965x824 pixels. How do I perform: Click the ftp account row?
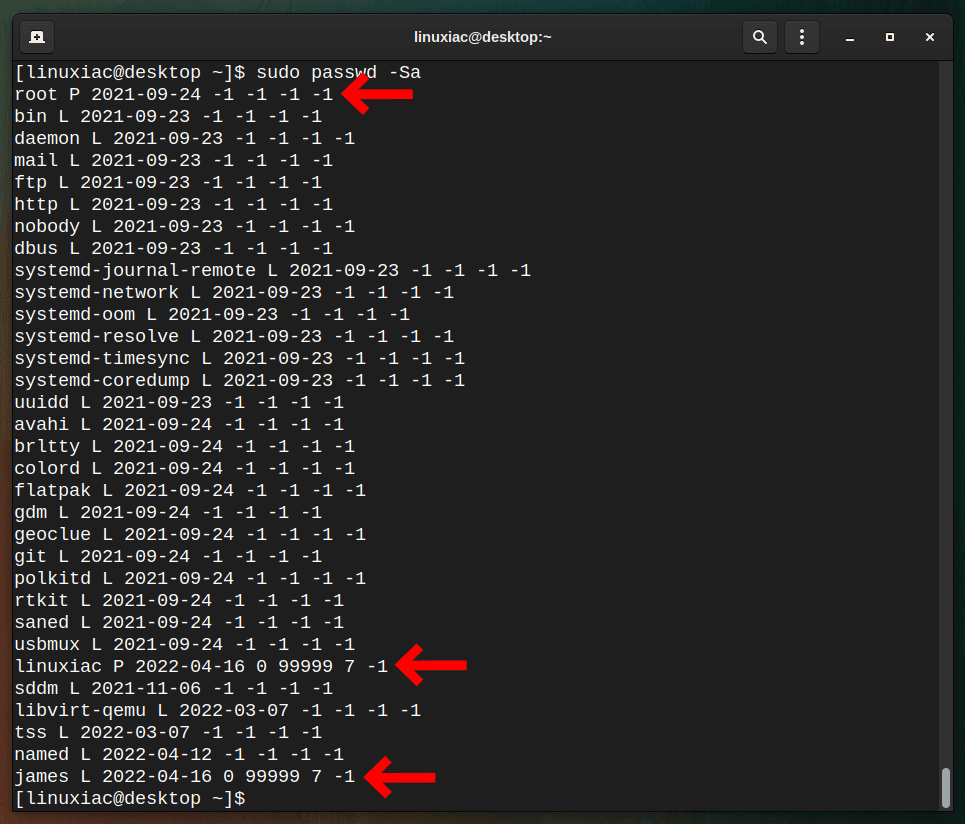pos(168,183)
